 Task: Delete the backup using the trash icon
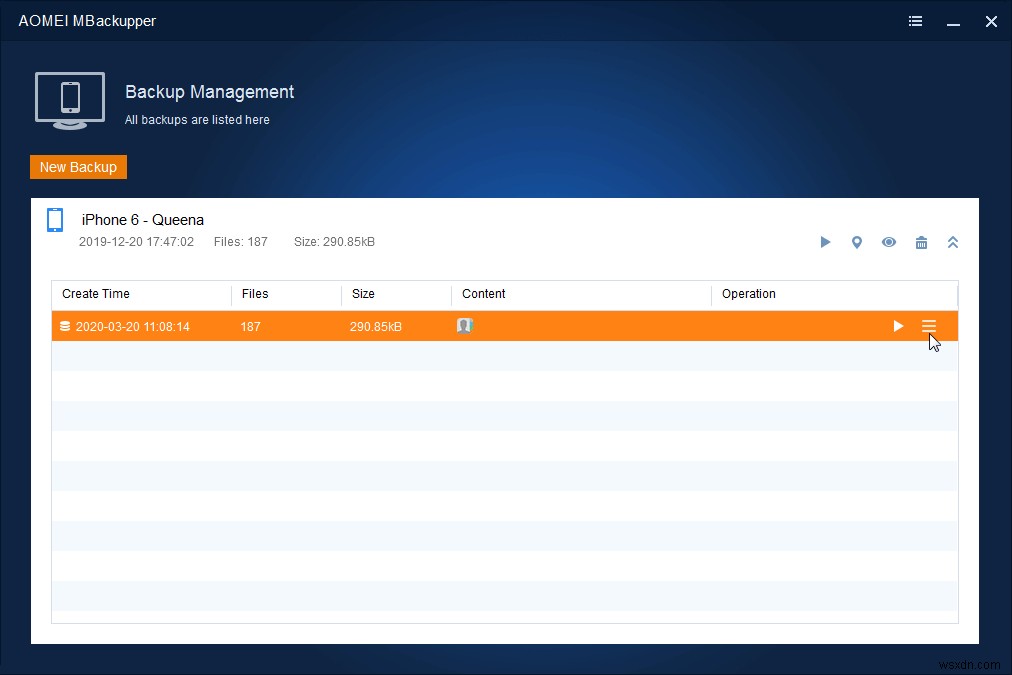[921, 242]
